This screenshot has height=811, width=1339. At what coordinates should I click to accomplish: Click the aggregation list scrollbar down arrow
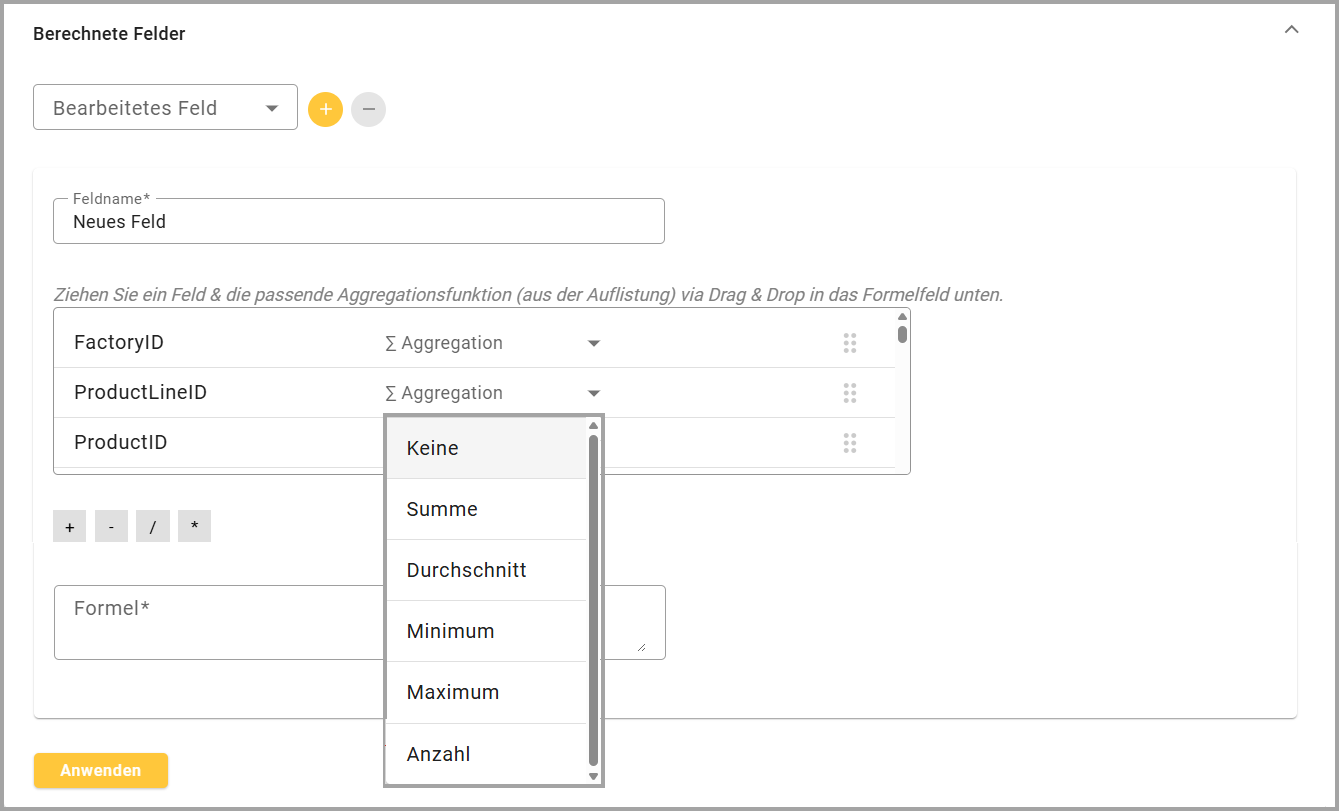(x=593, y=776)
